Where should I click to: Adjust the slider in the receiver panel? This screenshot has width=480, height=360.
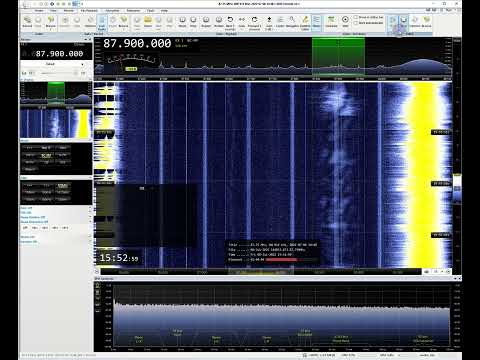[57, 73]
